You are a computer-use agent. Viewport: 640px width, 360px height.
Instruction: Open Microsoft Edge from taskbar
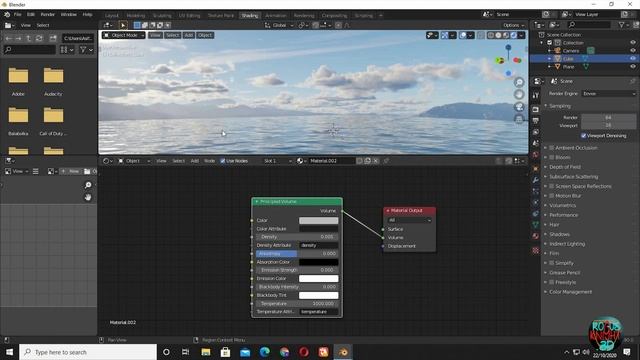pyautogui.click(x=264, y=352)
